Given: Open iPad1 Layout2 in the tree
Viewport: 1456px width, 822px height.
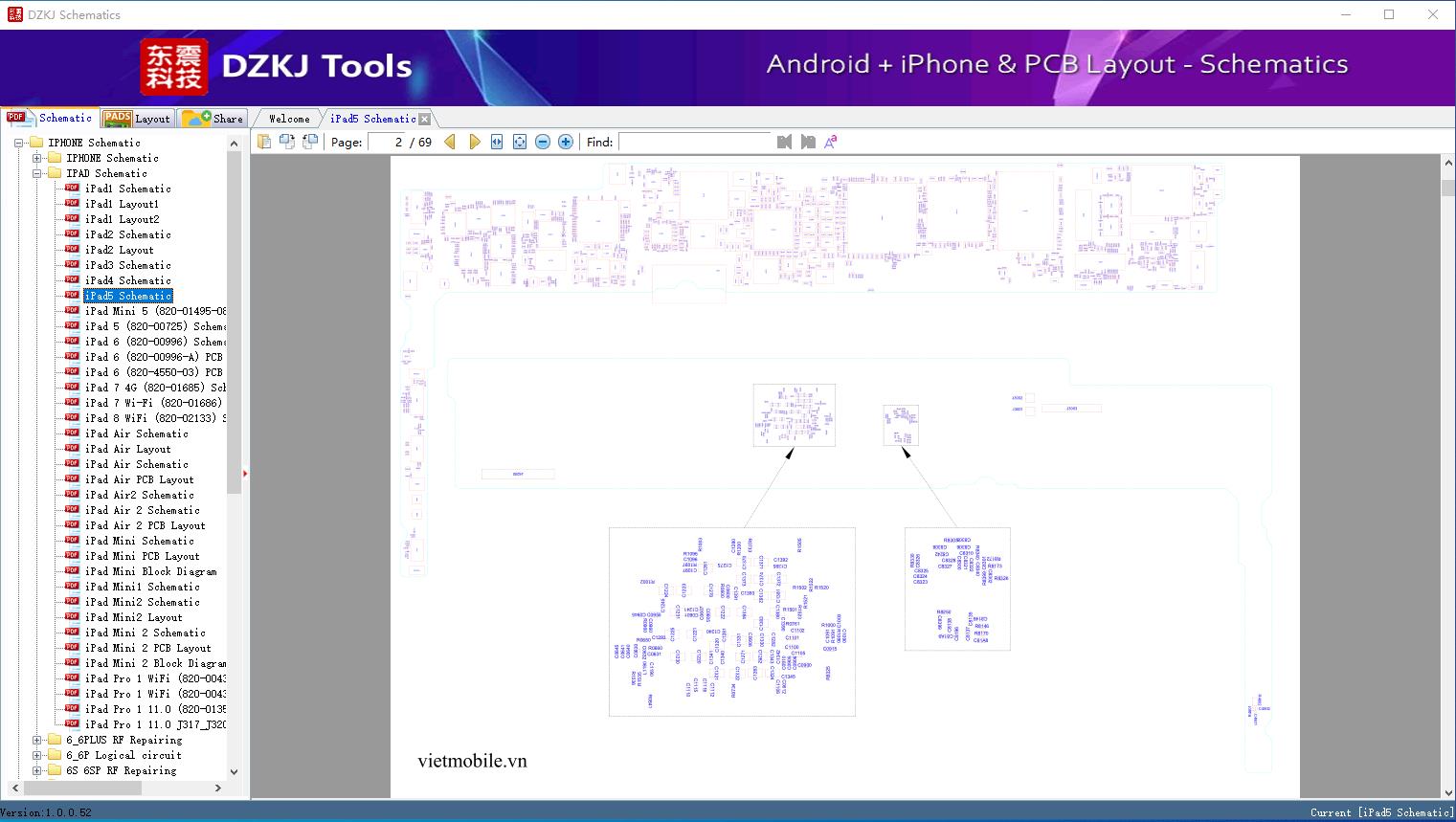Looking at the screenshot, I should [x=122, y=219].
